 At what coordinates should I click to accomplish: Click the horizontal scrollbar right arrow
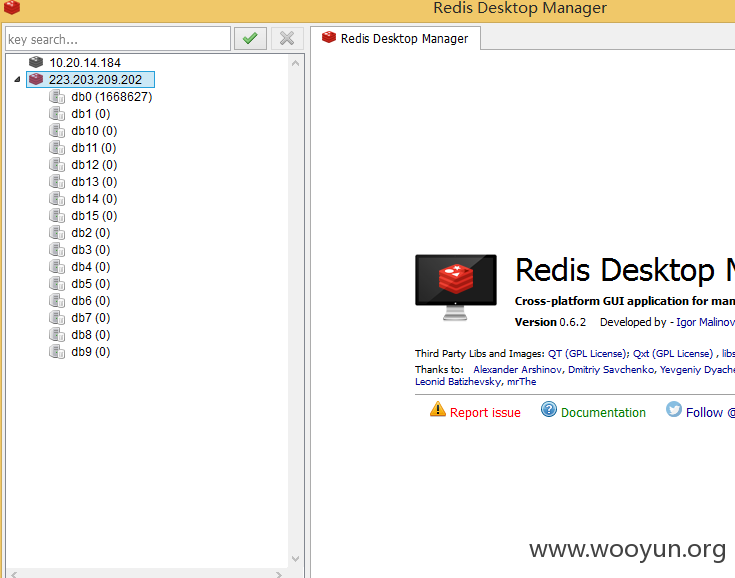pos(279,574)
